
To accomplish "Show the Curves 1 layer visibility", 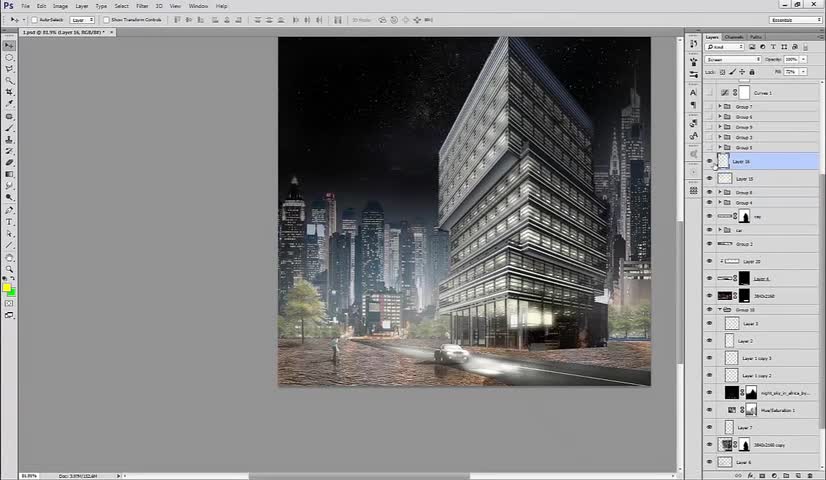I will pyautogui.click(x=709, y=93).
